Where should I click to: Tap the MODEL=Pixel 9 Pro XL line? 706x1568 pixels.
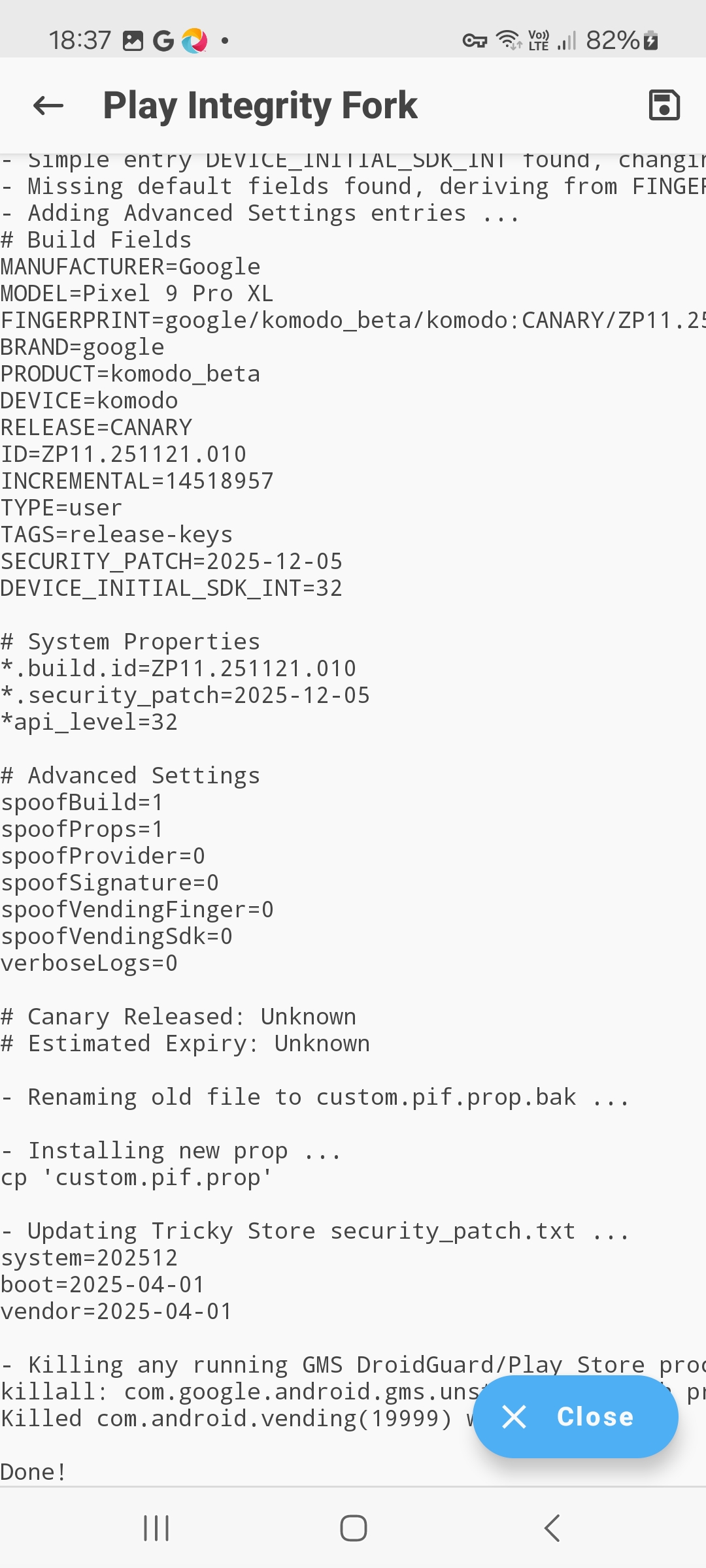(137, 293)
